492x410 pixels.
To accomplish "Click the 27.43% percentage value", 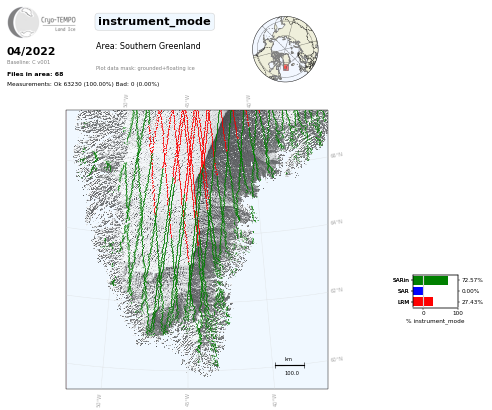I will [x=472, y=302].
